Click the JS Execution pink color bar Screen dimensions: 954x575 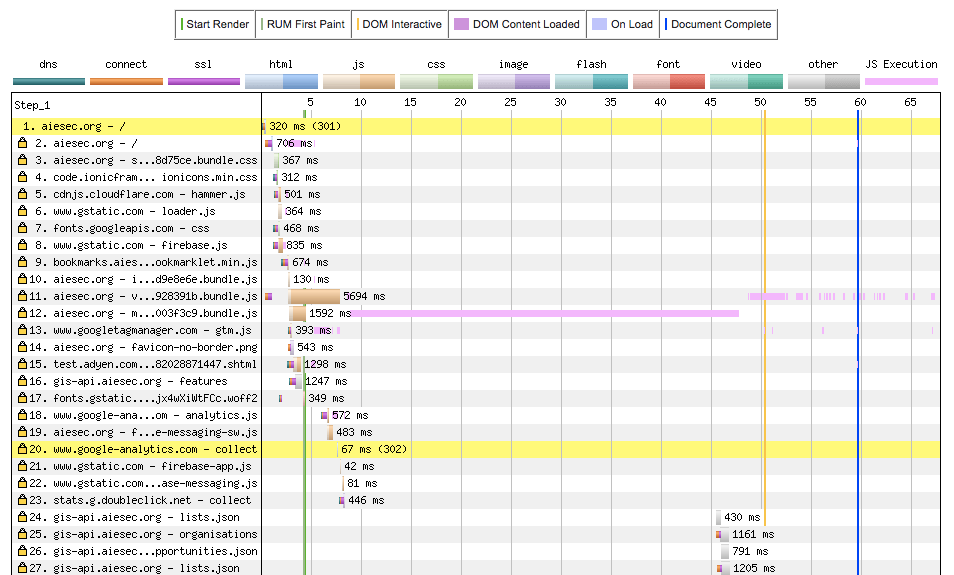(901, 82)
